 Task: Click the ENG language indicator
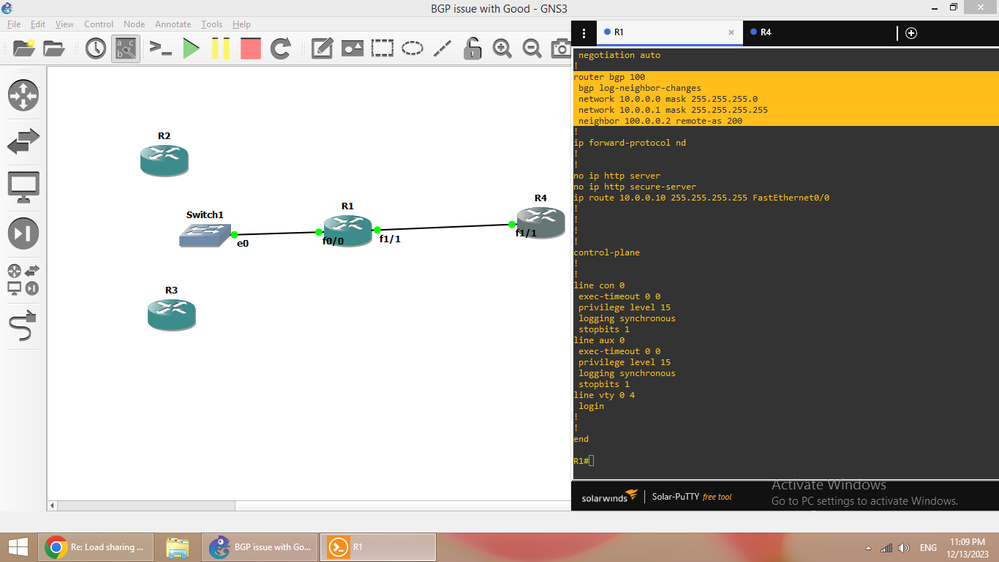point(928,548)
